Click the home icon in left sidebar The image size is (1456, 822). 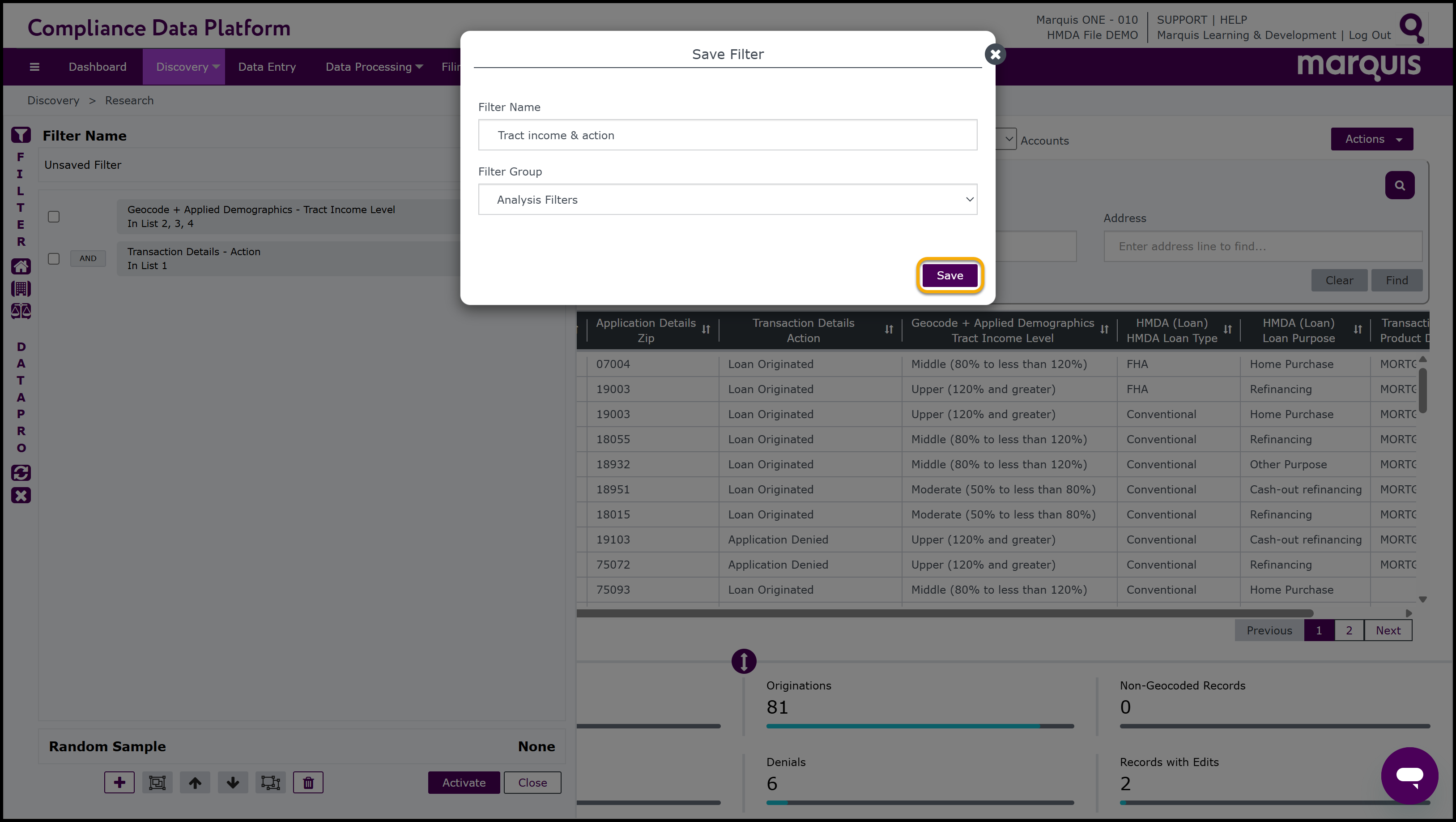click(x=21, y=266)
